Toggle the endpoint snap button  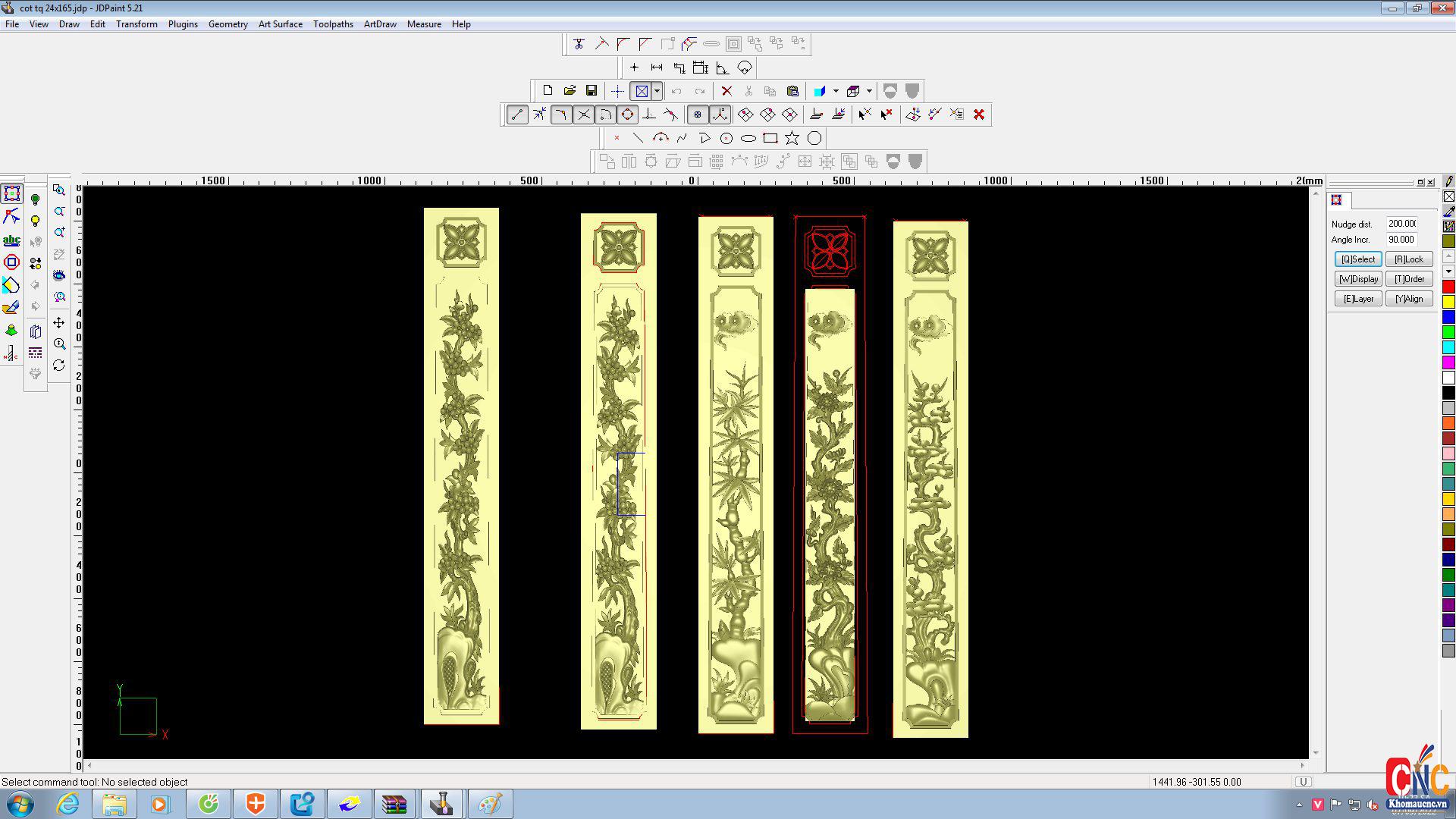pos(517,115)
